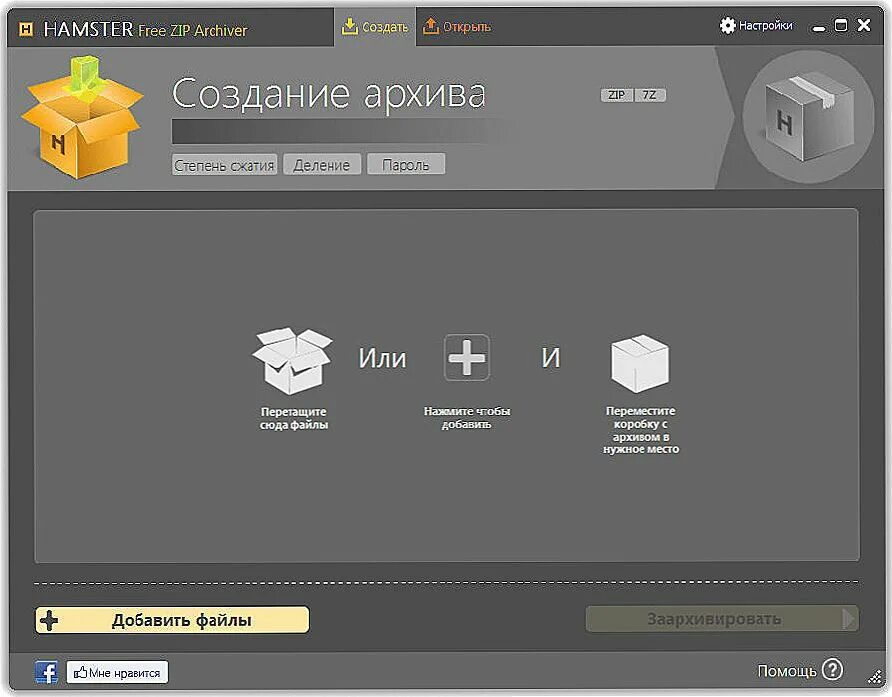Screen dimensions: 892x697
Task: Click Добавить файлы button
Action: [x=172, y=620]
